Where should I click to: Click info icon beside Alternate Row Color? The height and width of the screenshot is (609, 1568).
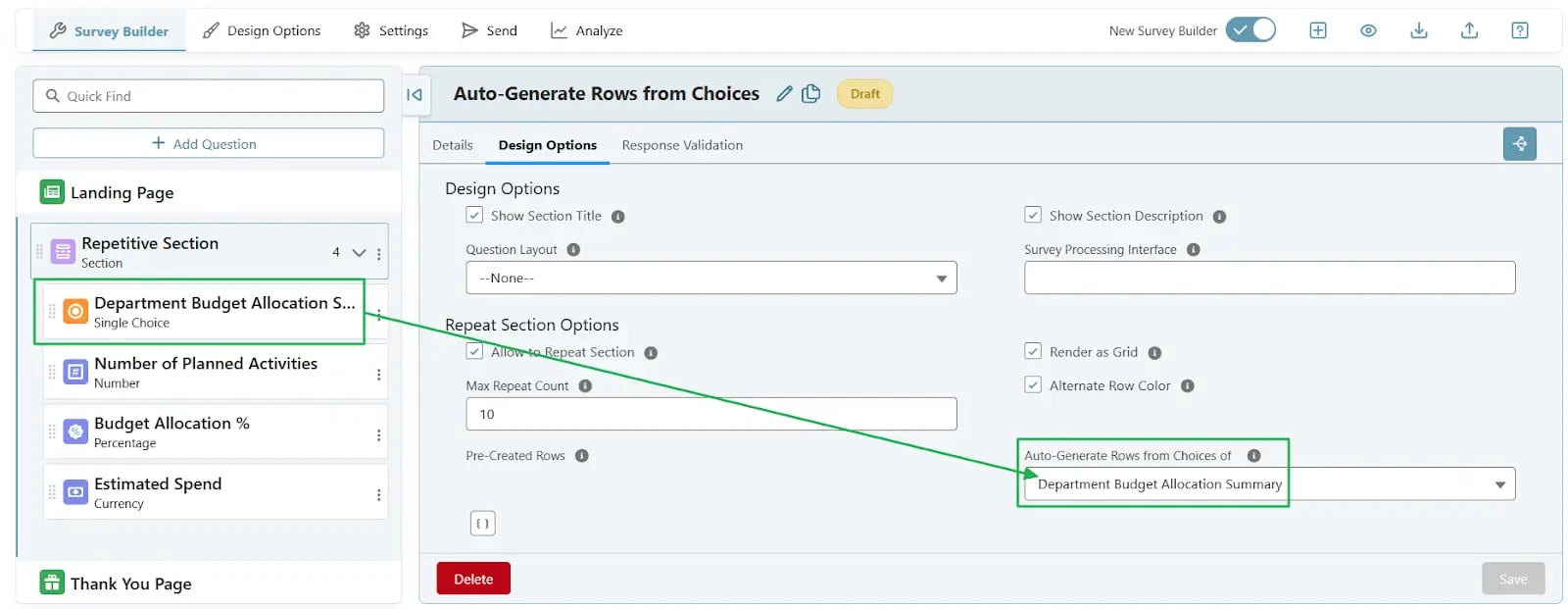coord(1188,386)
